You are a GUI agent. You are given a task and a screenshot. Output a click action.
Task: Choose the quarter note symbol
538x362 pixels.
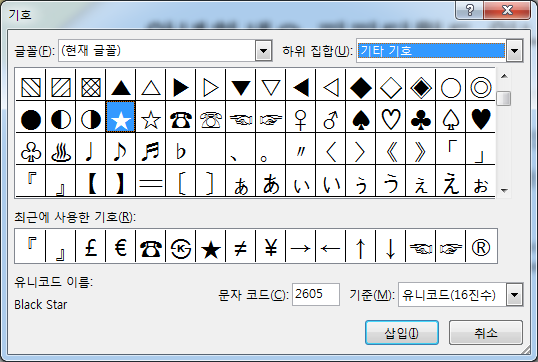point(91,151)
